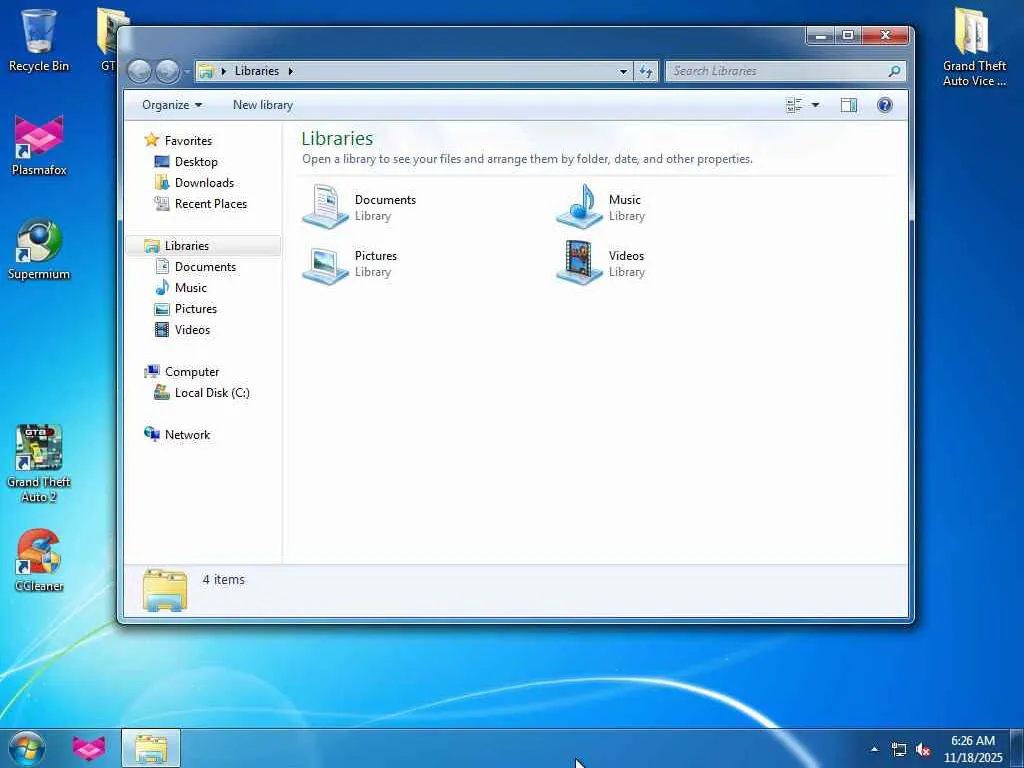
Task: Open Grand Theft Auto 2 shortcut
Action: pos(39,464)
